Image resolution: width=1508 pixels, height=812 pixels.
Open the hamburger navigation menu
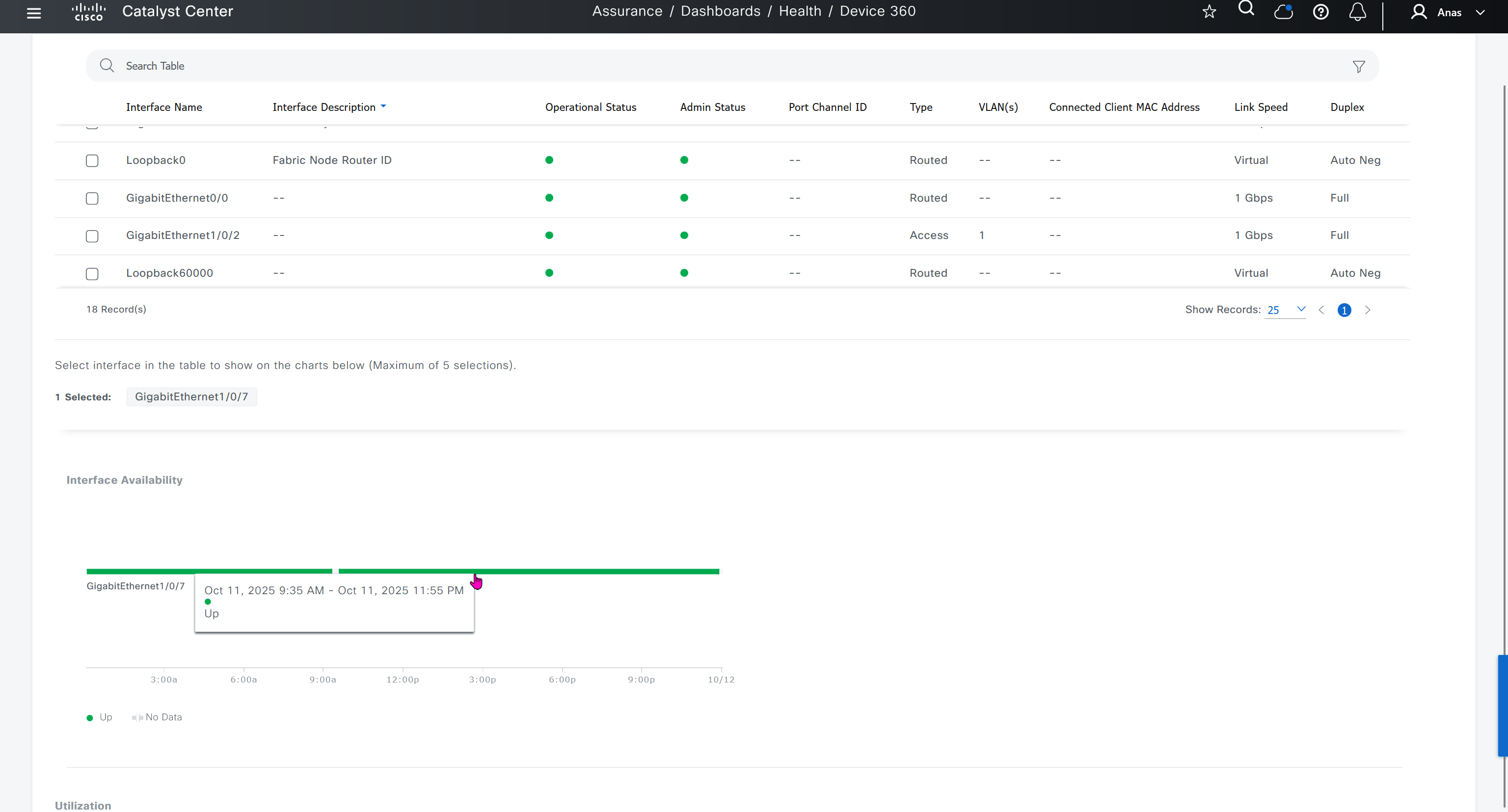pyautogui.click(x=34, y=13)
